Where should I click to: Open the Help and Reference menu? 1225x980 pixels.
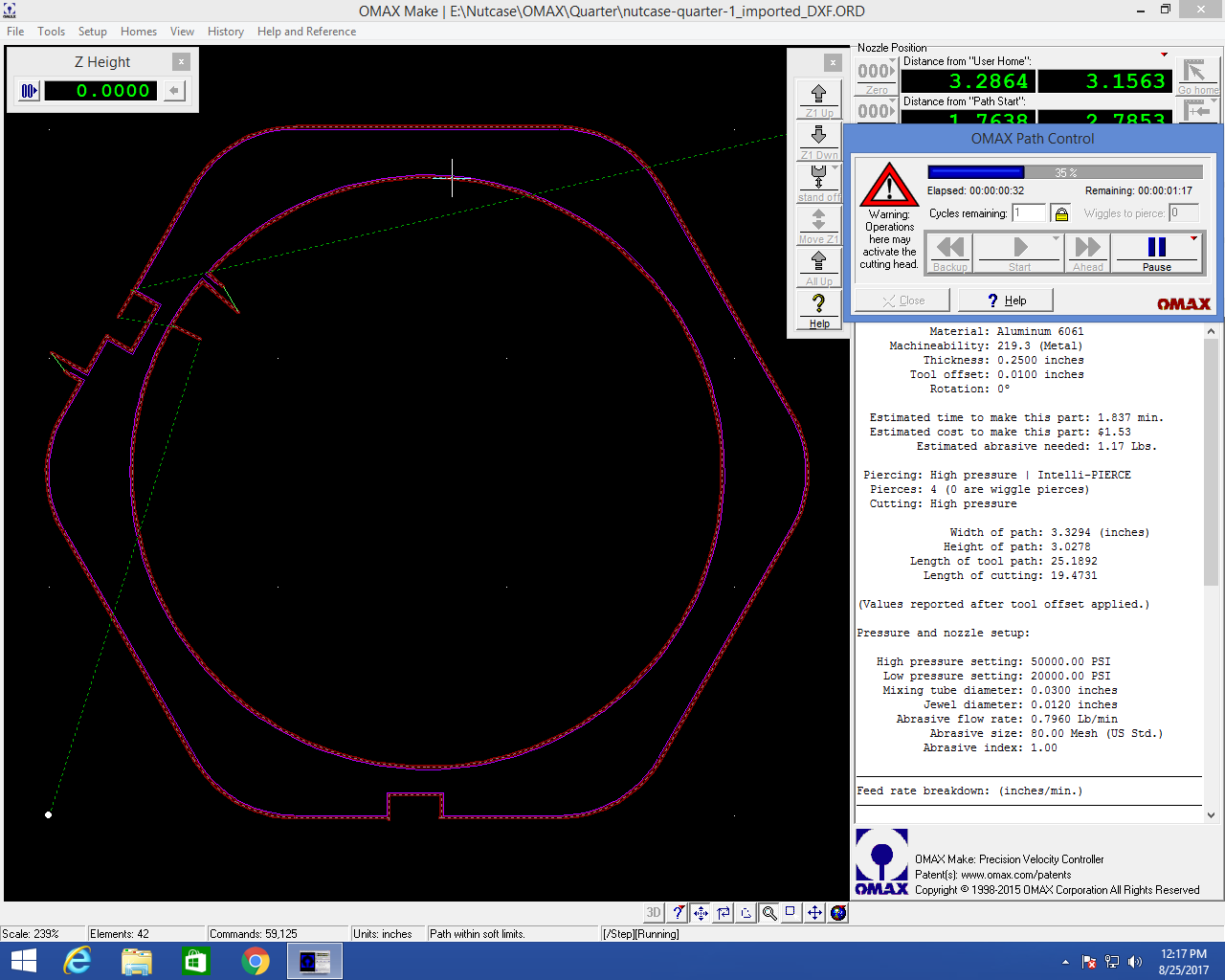(x=306, y=32)
